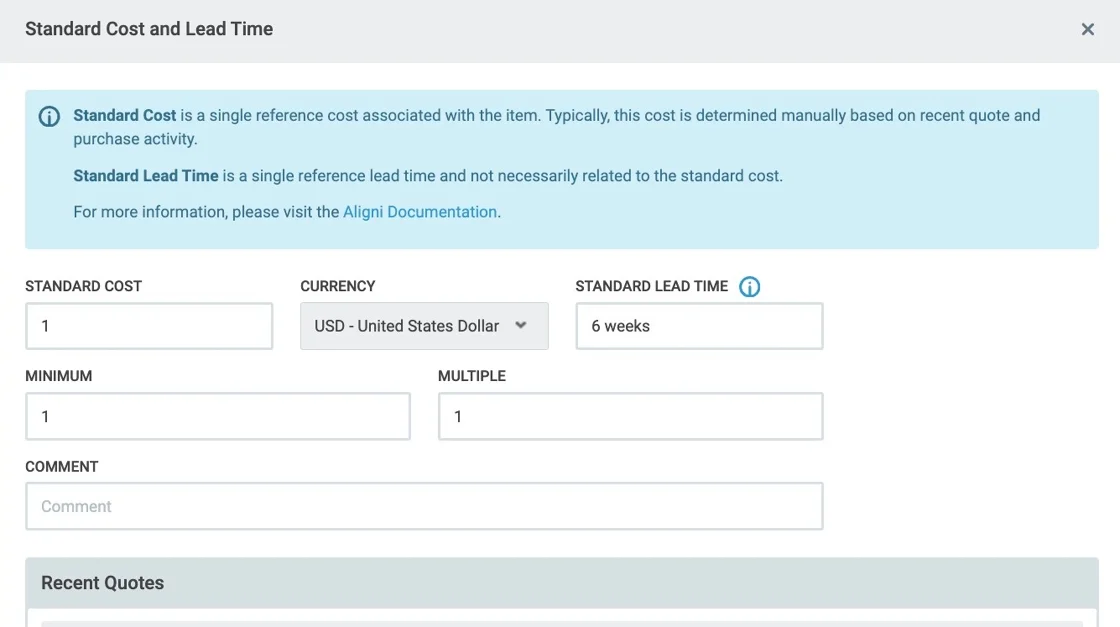Click the info icon beside Standard Lead Time
This screenshot has height=627, width=1120.
(x=749, y=287)
